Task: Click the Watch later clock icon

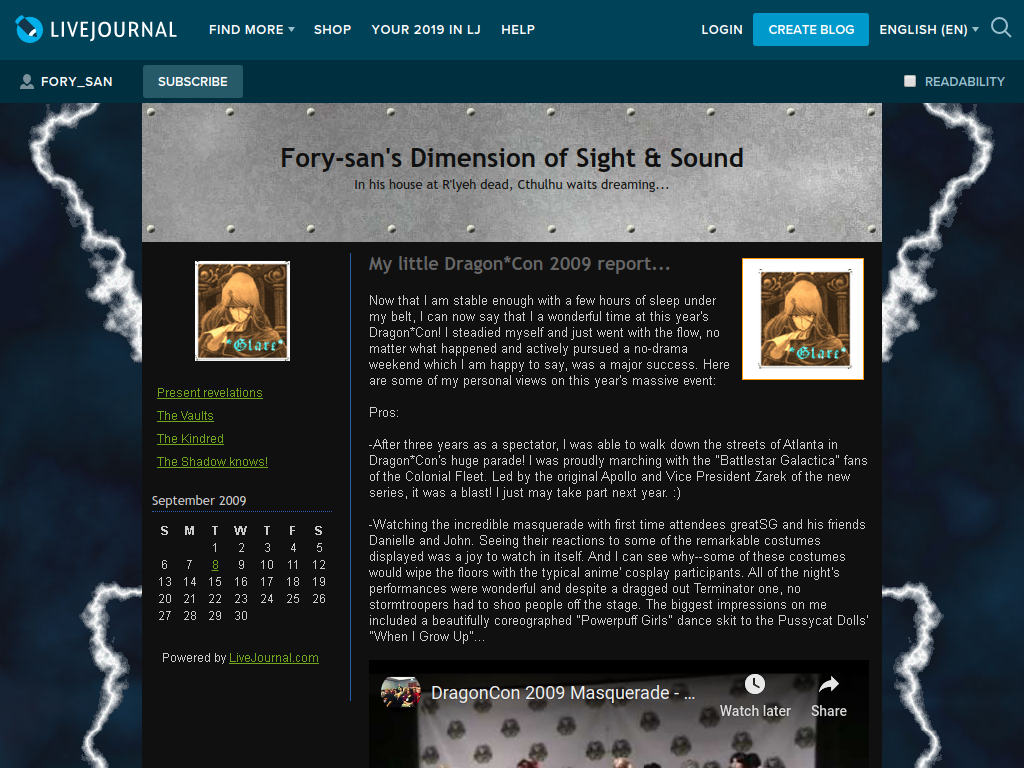Action: click(755, 684)
